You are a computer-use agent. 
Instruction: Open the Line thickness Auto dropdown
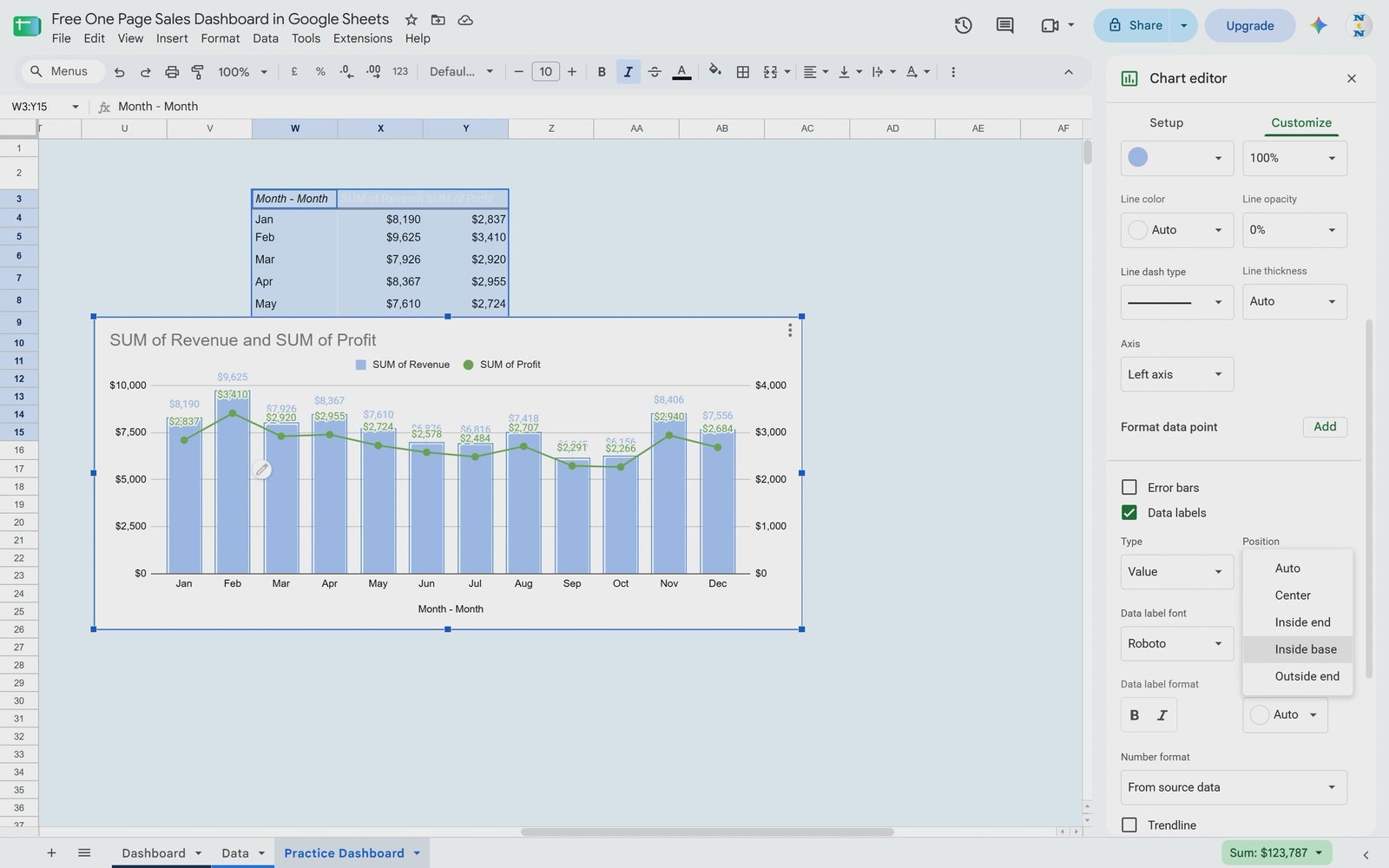(1294, 302)
